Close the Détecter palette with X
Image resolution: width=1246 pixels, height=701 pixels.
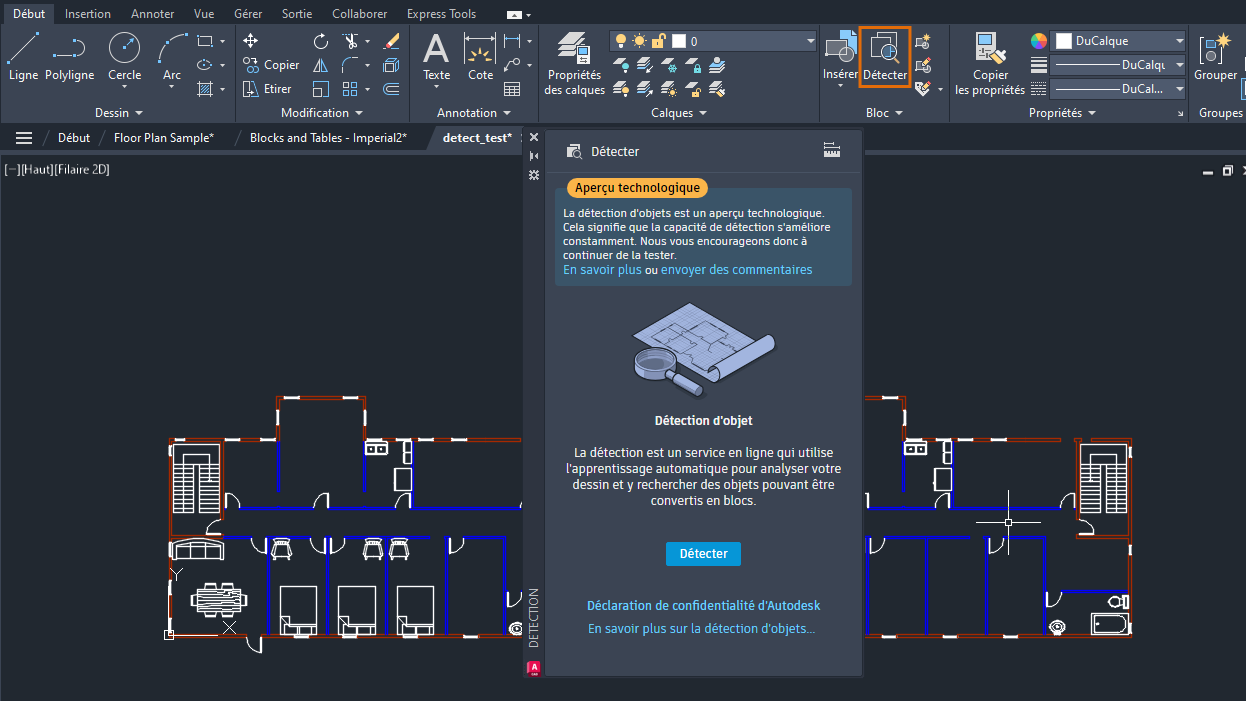pos(534,137)
